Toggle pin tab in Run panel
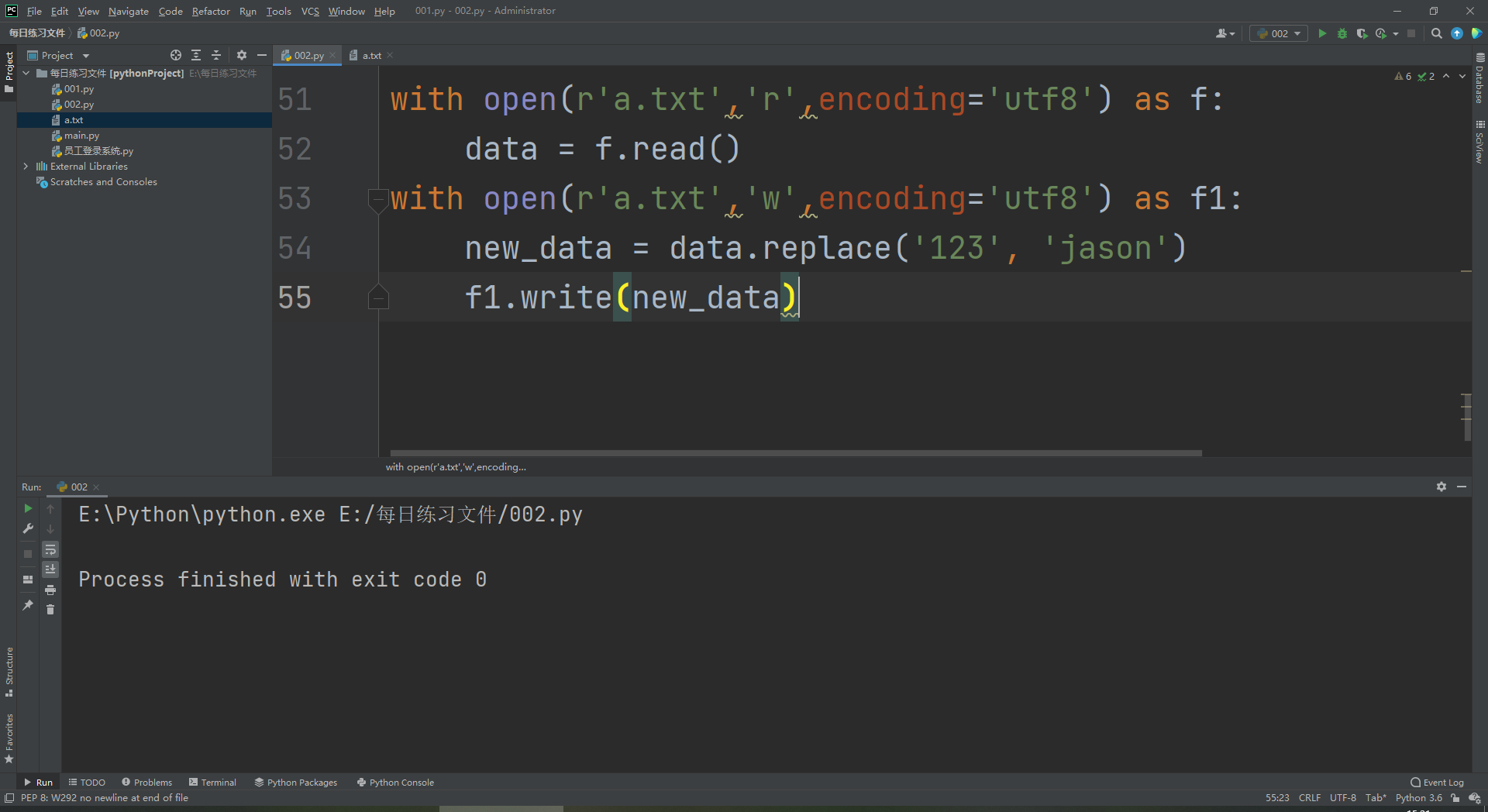The width and height of the screenshot is (1488, 812). (x=28, y=605)
